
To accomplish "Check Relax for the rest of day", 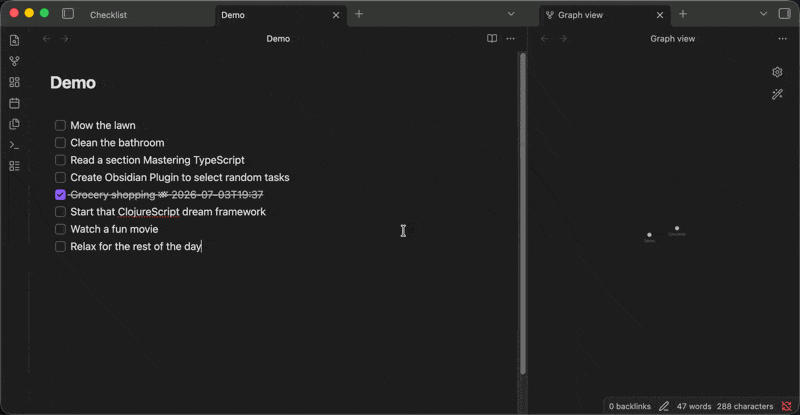I will click(x=60, y=247).
